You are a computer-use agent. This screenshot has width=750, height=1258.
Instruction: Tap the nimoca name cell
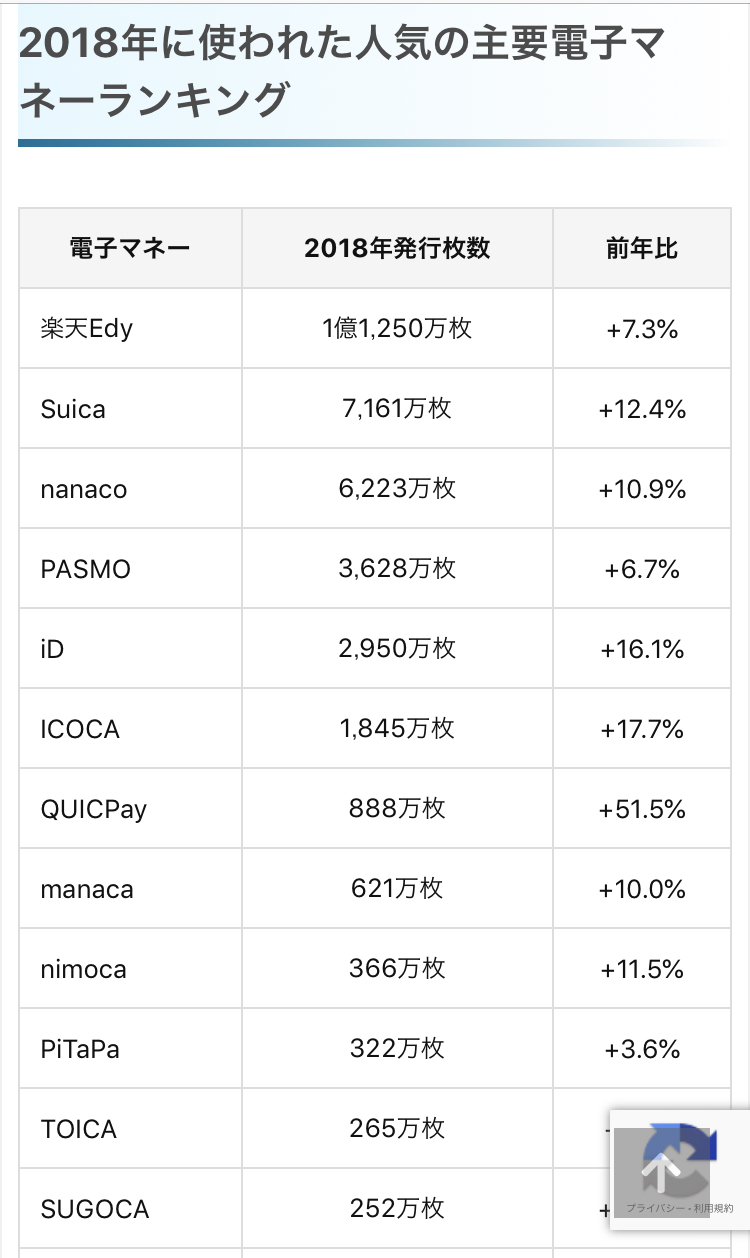pos(130,968)
